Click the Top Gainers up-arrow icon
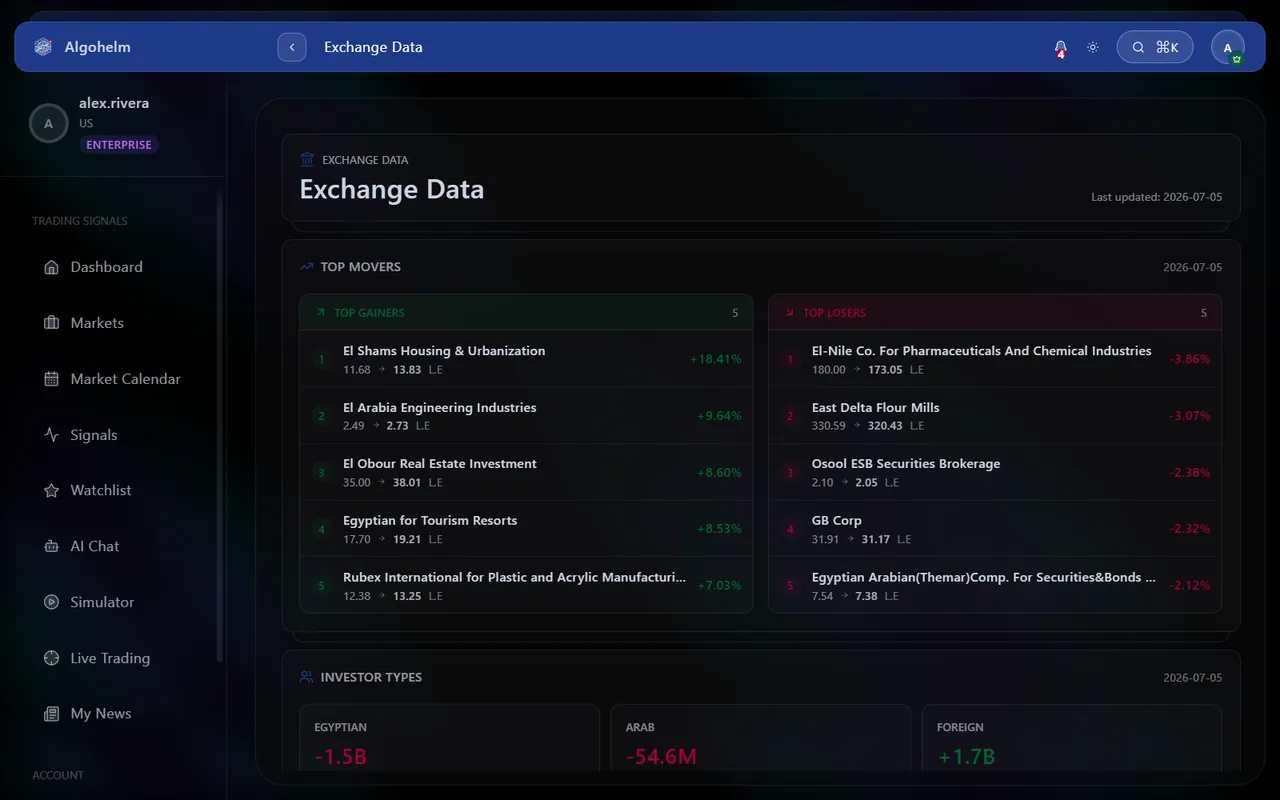 click(320, 313)
